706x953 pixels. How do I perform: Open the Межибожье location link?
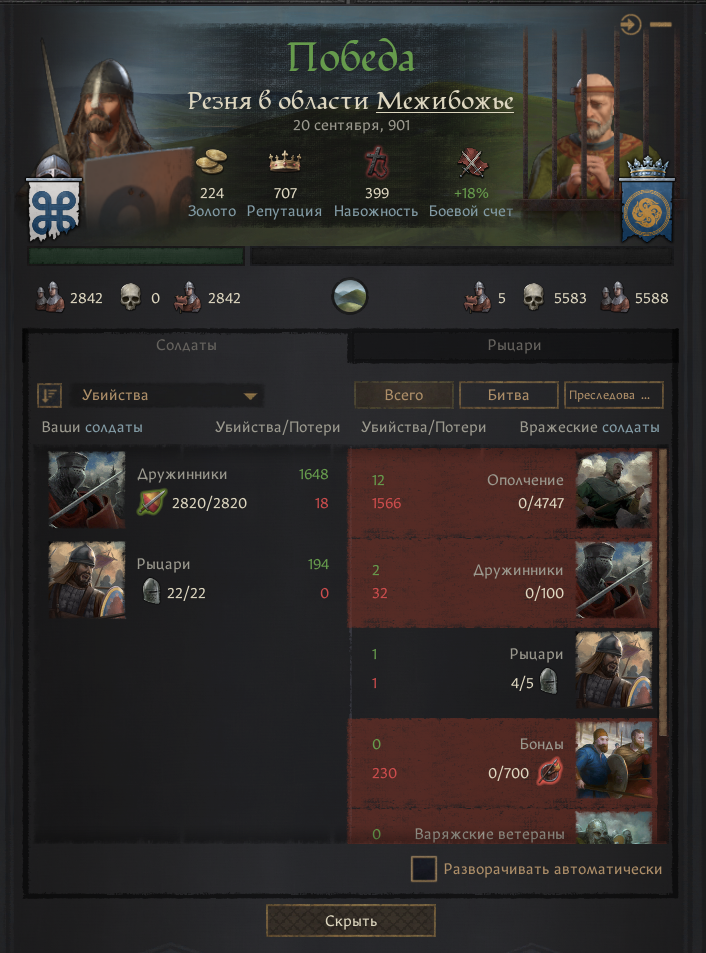tap(445, 101)
